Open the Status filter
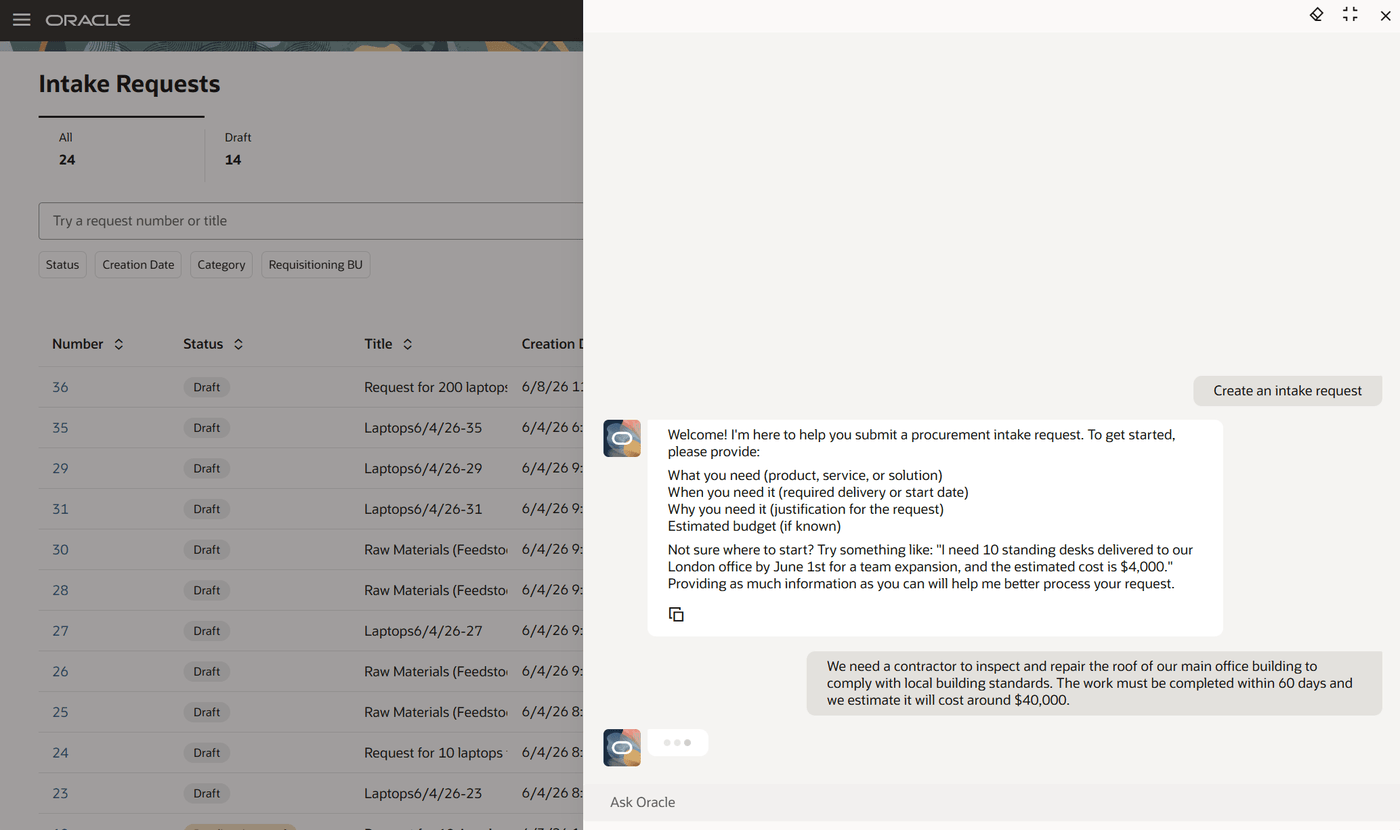Viewport: 1400px width, 830px height. [62, 265]
